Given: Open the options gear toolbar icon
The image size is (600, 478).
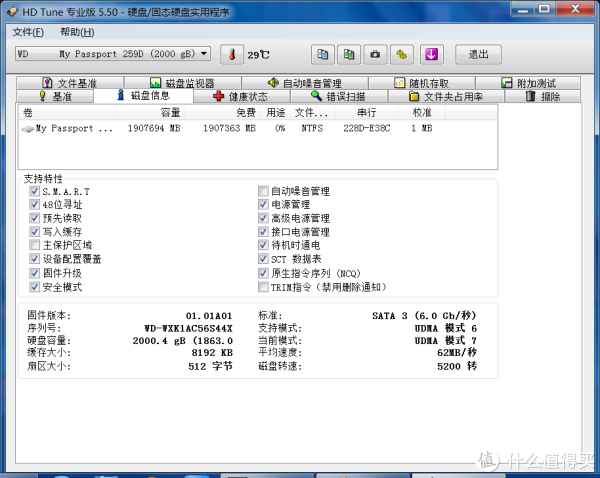Looking at the screenshot, I should pyautogui.click(x=401, y=54).
